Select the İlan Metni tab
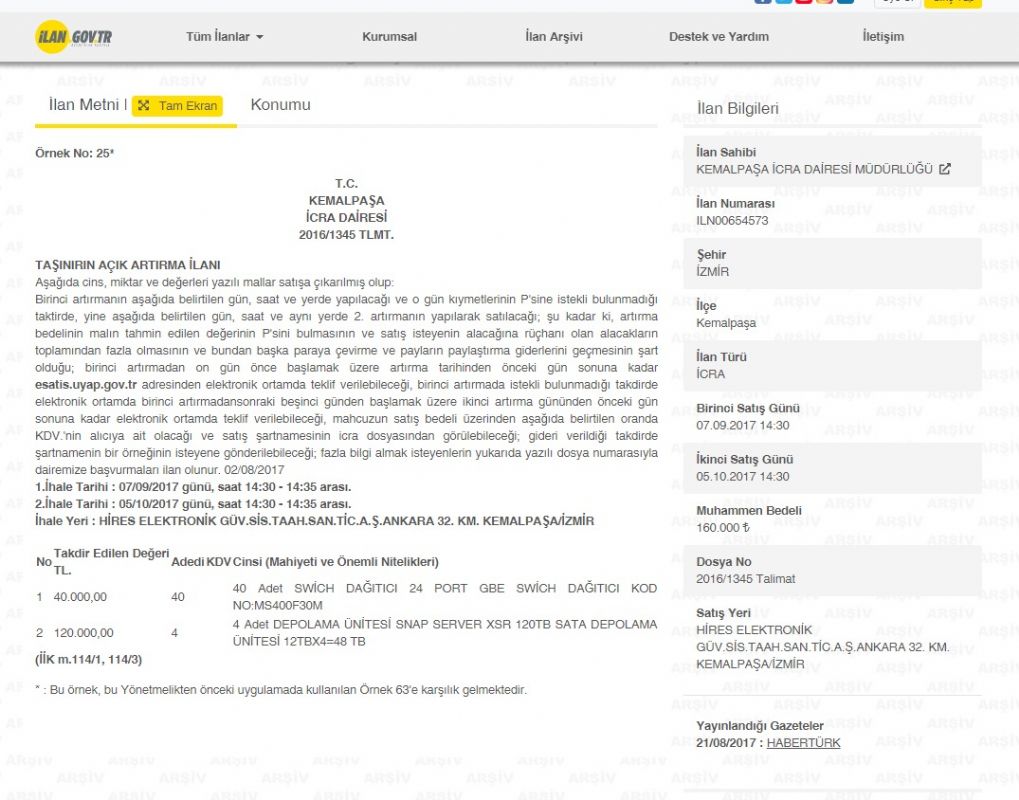This screenshot has height=800, width=1019. pos(84,105)
